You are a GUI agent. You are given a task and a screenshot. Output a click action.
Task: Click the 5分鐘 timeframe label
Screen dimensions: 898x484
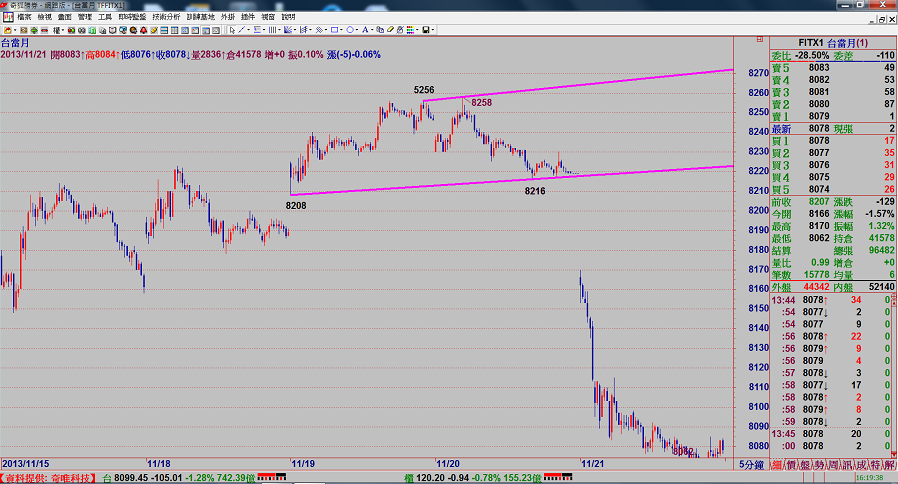752,465
